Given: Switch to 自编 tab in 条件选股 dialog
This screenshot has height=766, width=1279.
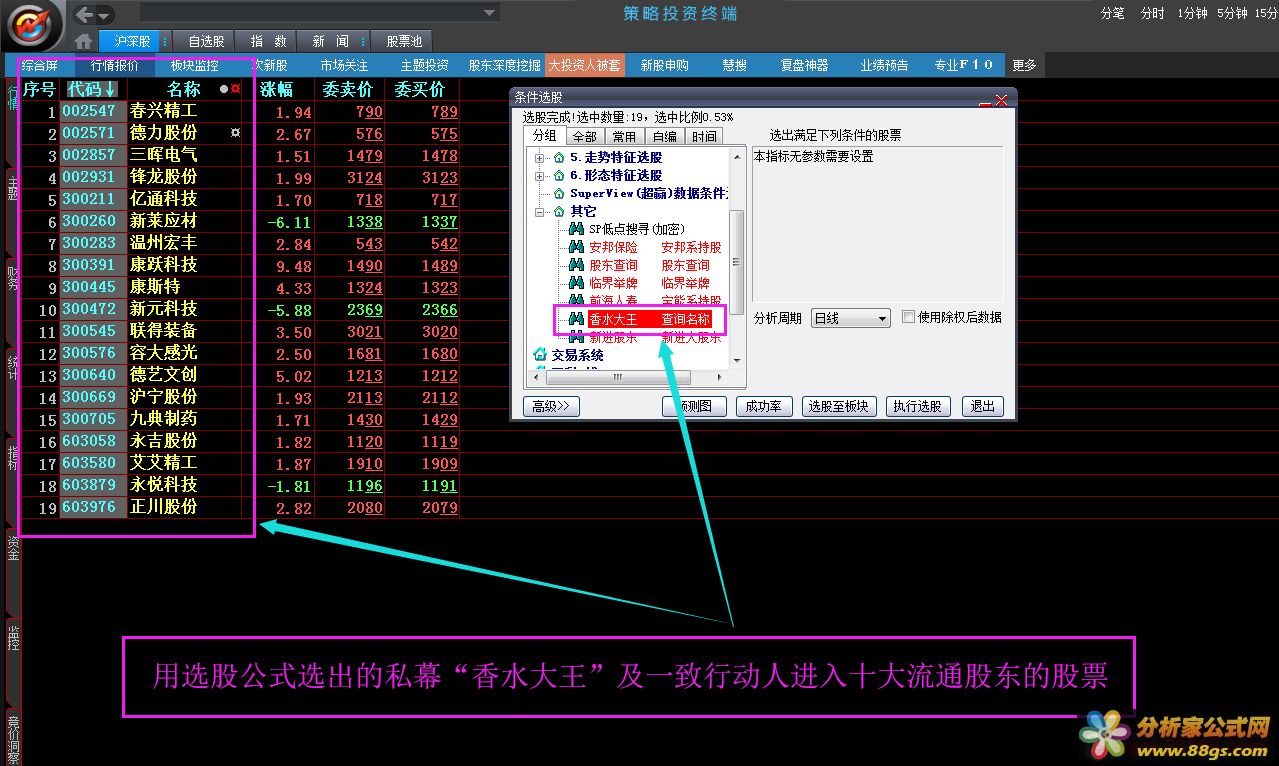Looking at the screenshot, I should click(664, 136).
